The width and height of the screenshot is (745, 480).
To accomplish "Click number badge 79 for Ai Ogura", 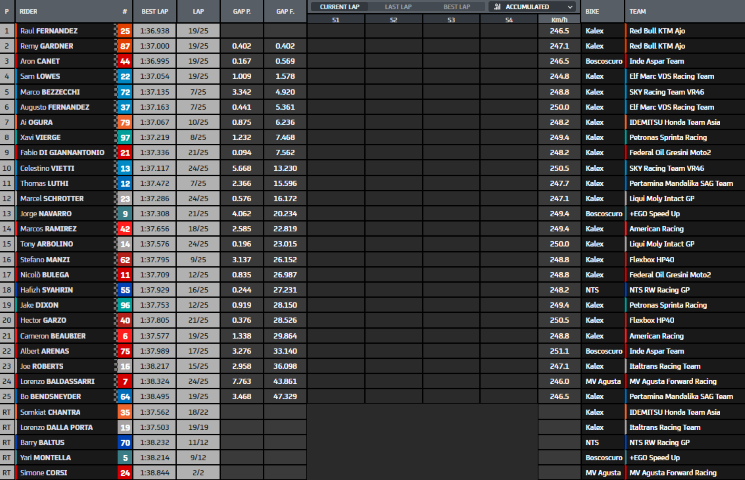I will (125, 122).
